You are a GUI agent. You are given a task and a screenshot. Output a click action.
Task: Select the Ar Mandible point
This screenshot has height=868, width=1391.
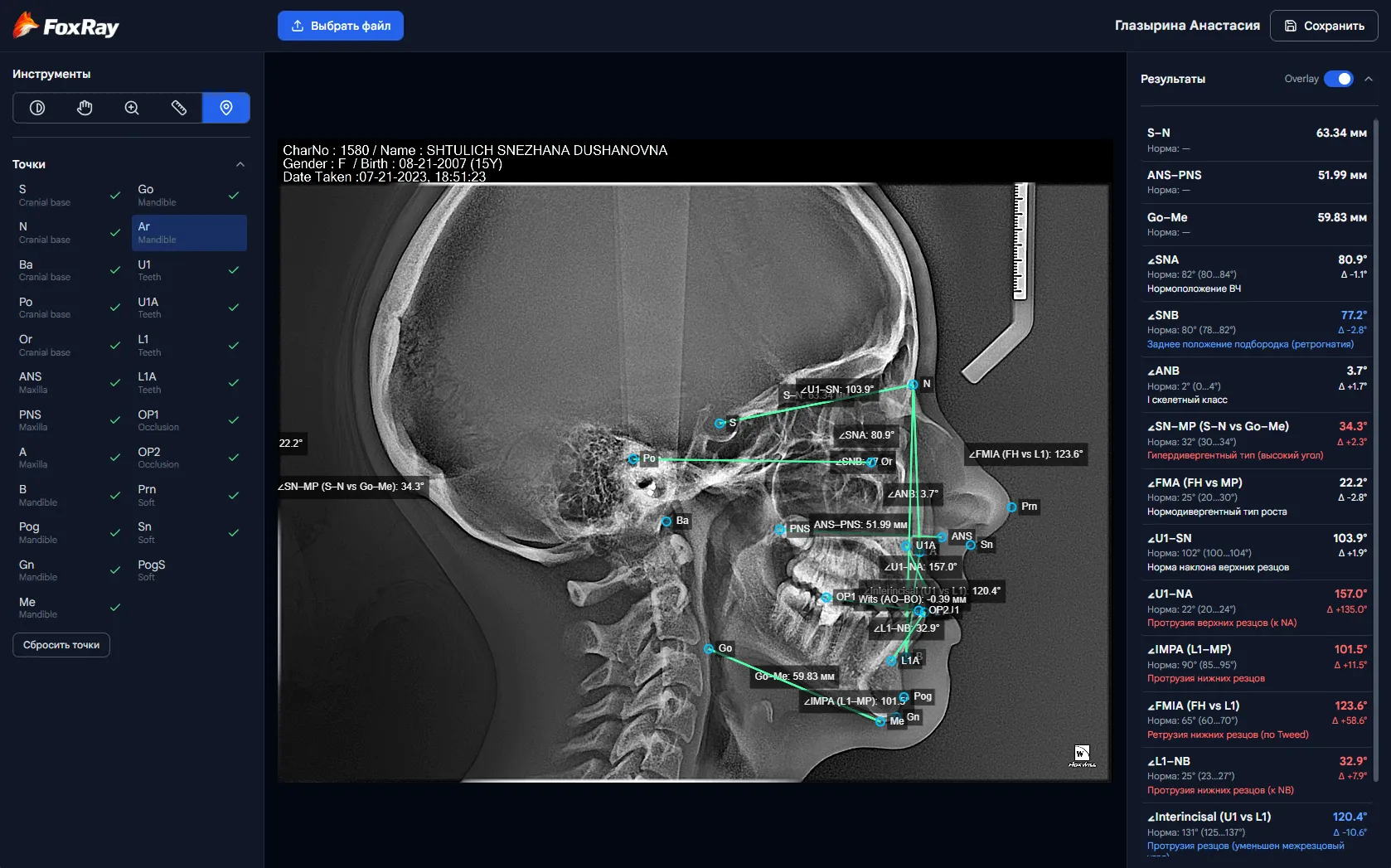(x=189, y=233)
